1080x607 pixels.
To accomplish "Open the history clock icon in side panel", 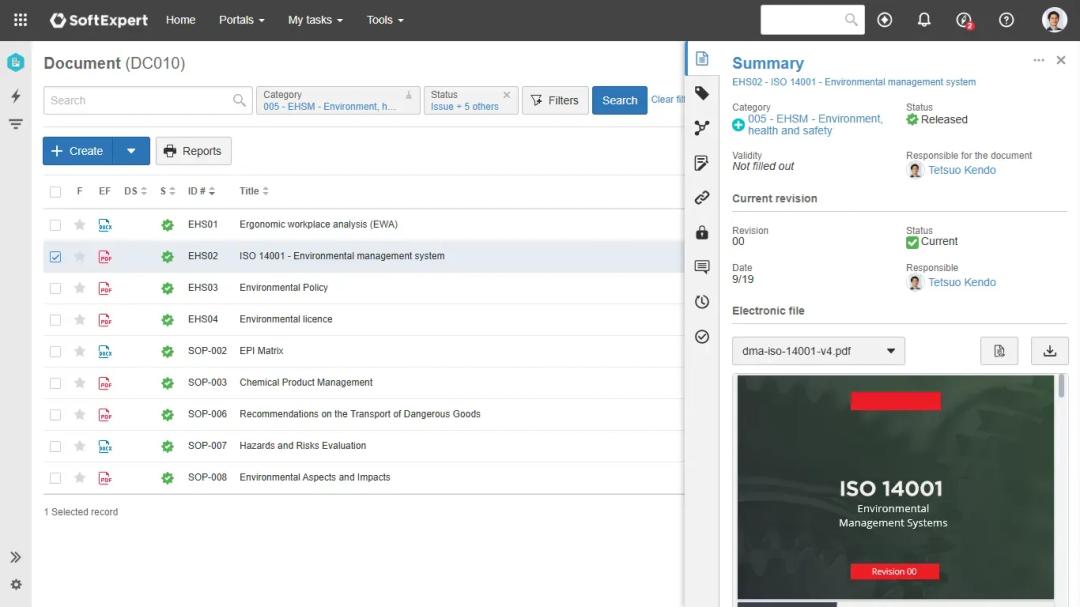I will pyautogui.click(x=702, y=302).
